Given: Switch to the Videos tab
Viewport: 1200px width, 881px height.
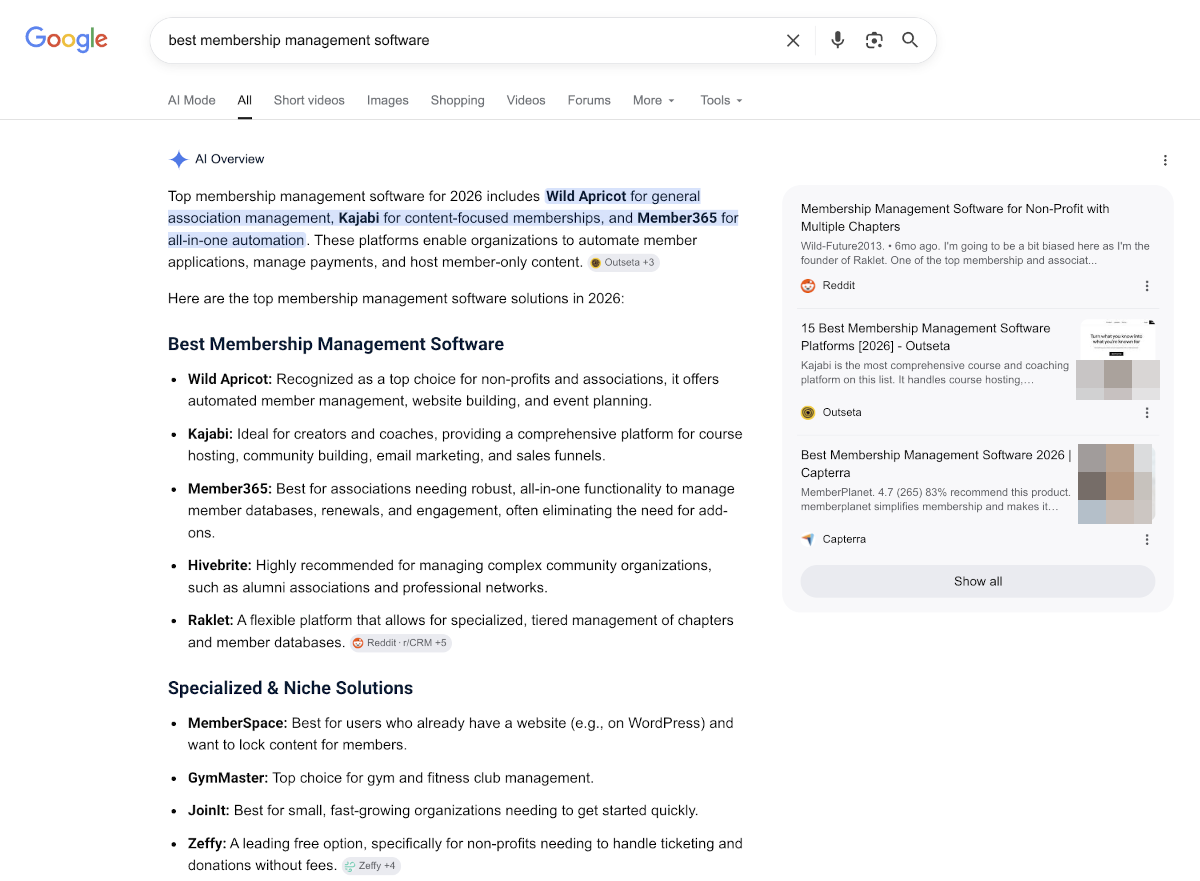Looking at the screenshot, I should (526, 100).
